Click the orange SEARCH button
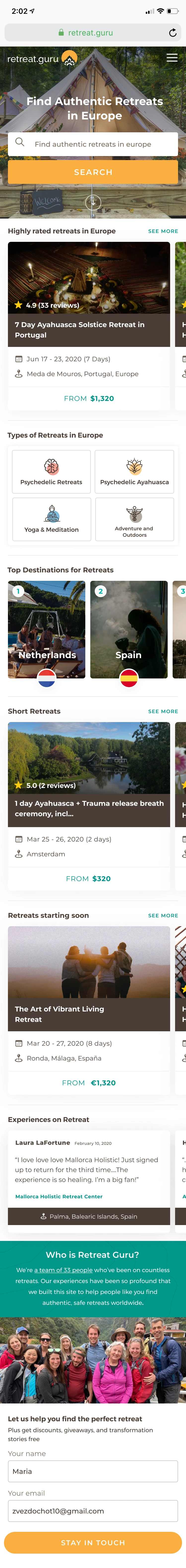The height and width of the screenshot is (1568, 186). [x=93, y=172]
